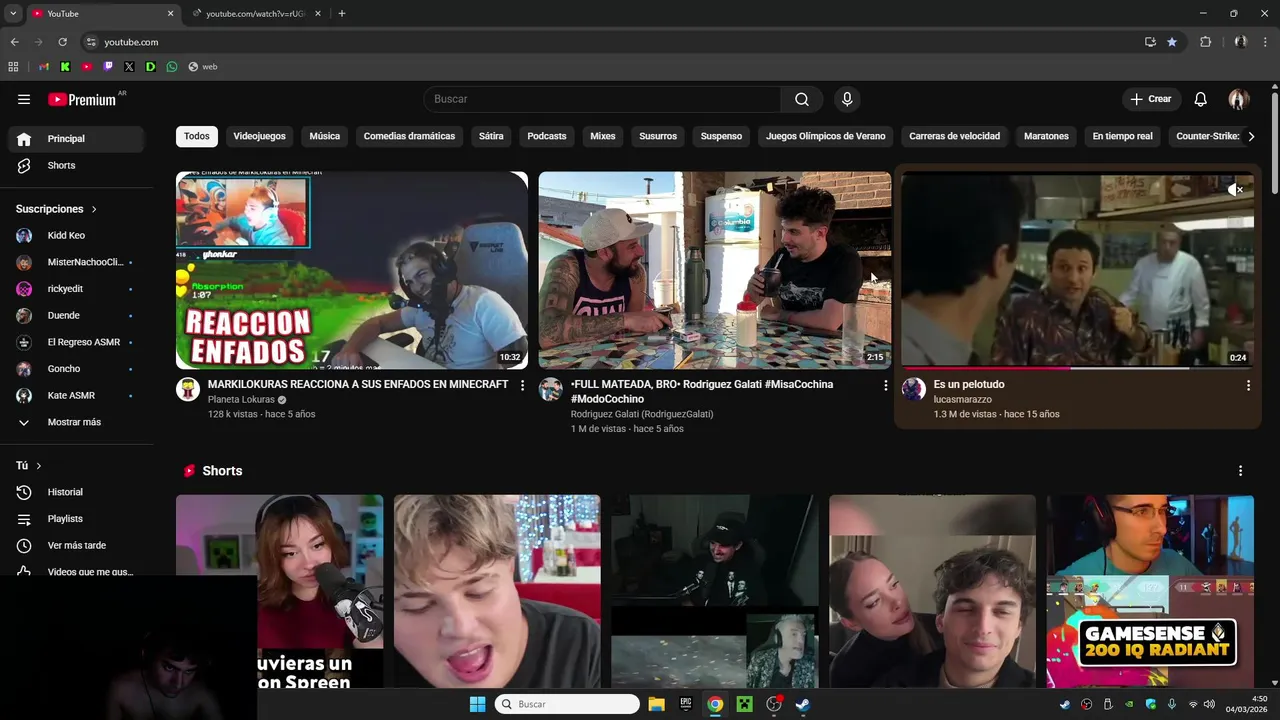
Task: Open Planeta Lokuras channel avatar
Action: 188,390
